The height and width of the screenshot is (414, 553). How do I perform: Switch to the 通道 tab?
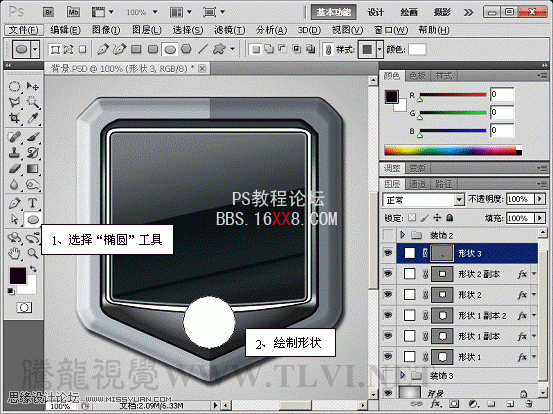tap(417, 184)
